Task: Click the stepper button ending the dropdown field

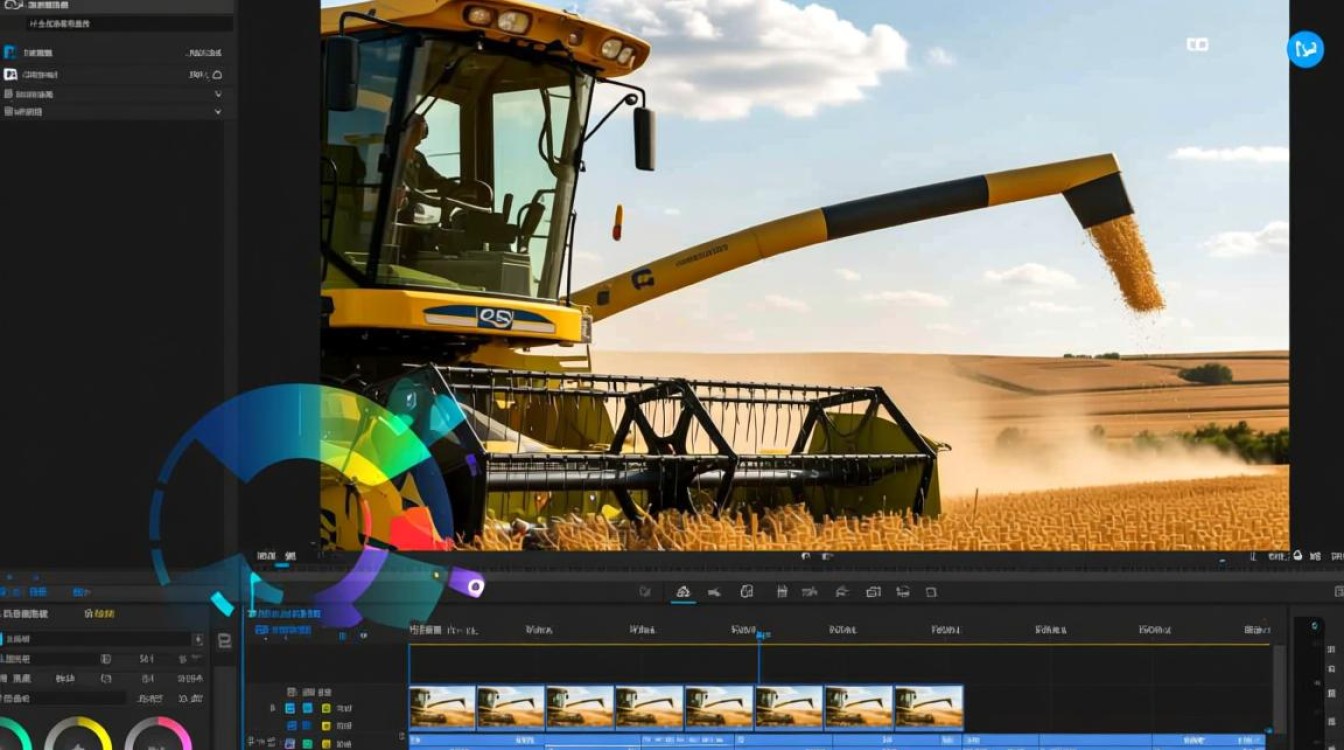Action: tap(198, 638)
